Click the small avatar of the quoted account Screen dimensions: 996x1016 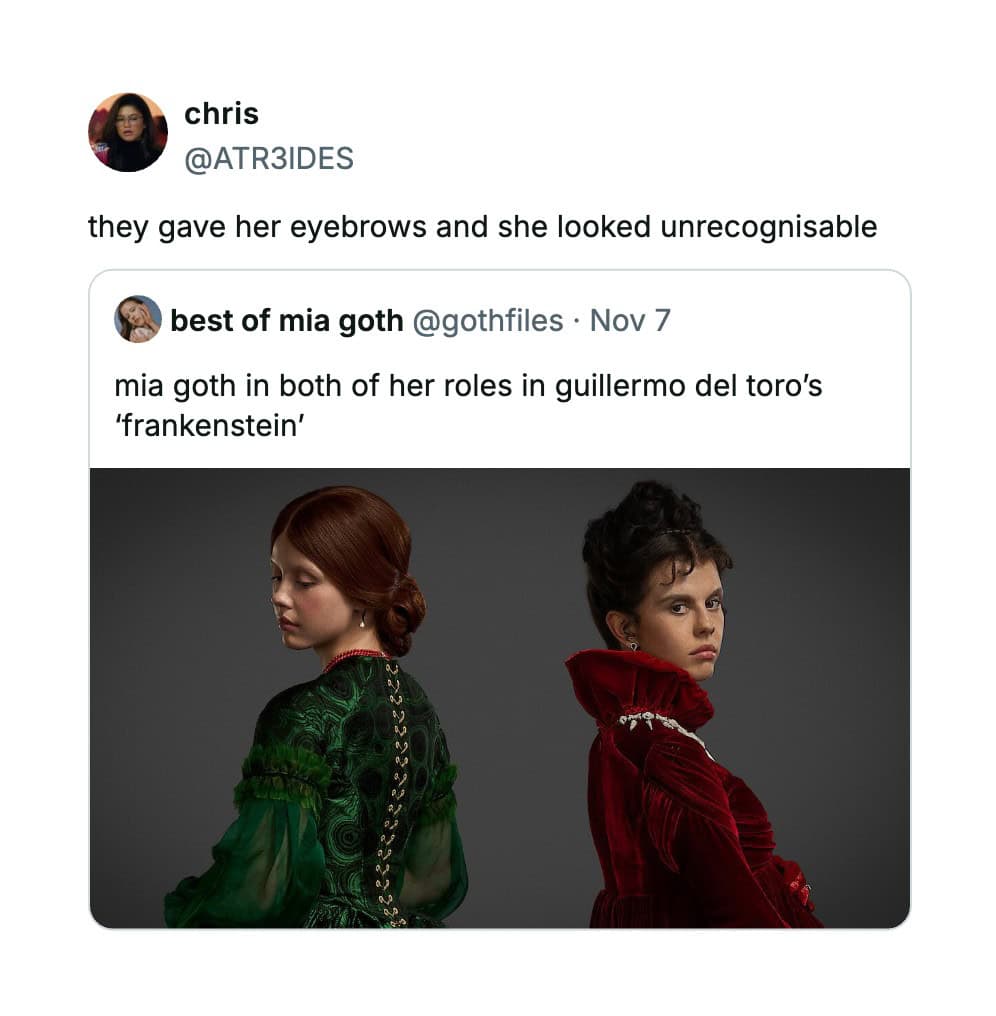(138, 319)
